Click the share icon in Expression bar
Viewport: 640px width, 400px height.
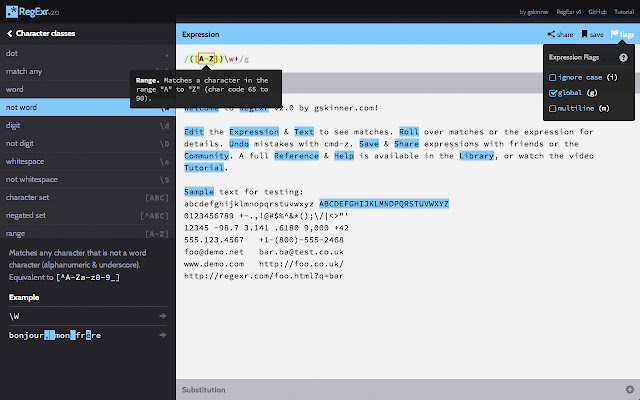click(x=551, y=34)
